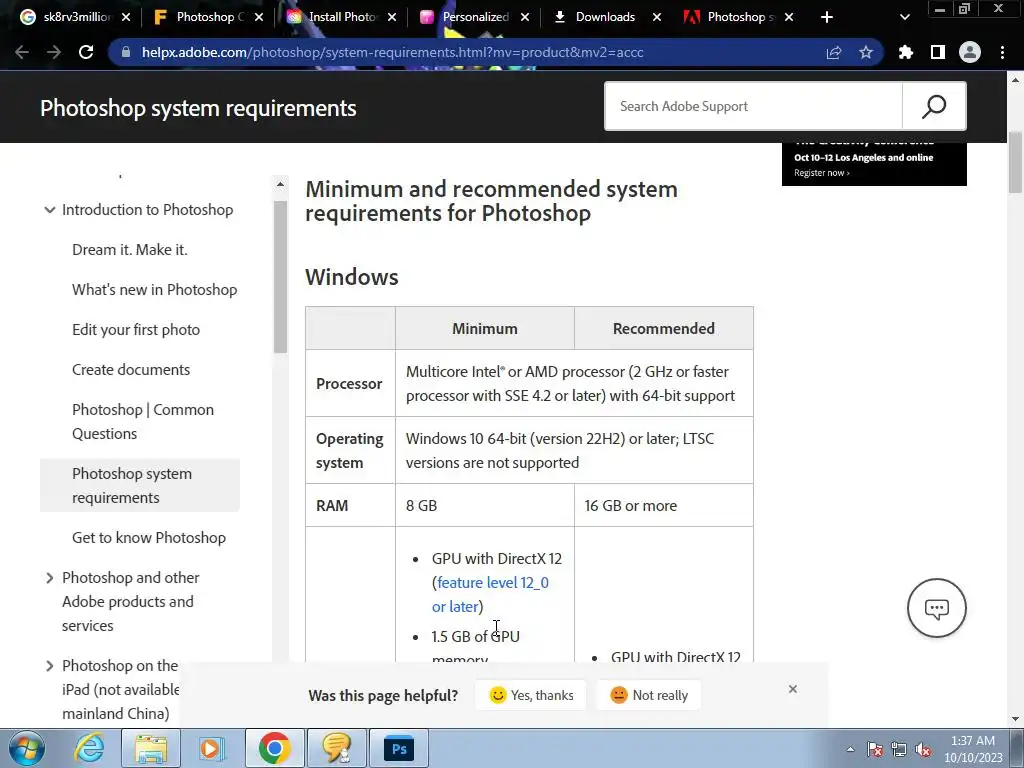This screenshot has height=768, width=1024.
Task: Click the muted volume tray icon
Action: [x=923, y=749]
